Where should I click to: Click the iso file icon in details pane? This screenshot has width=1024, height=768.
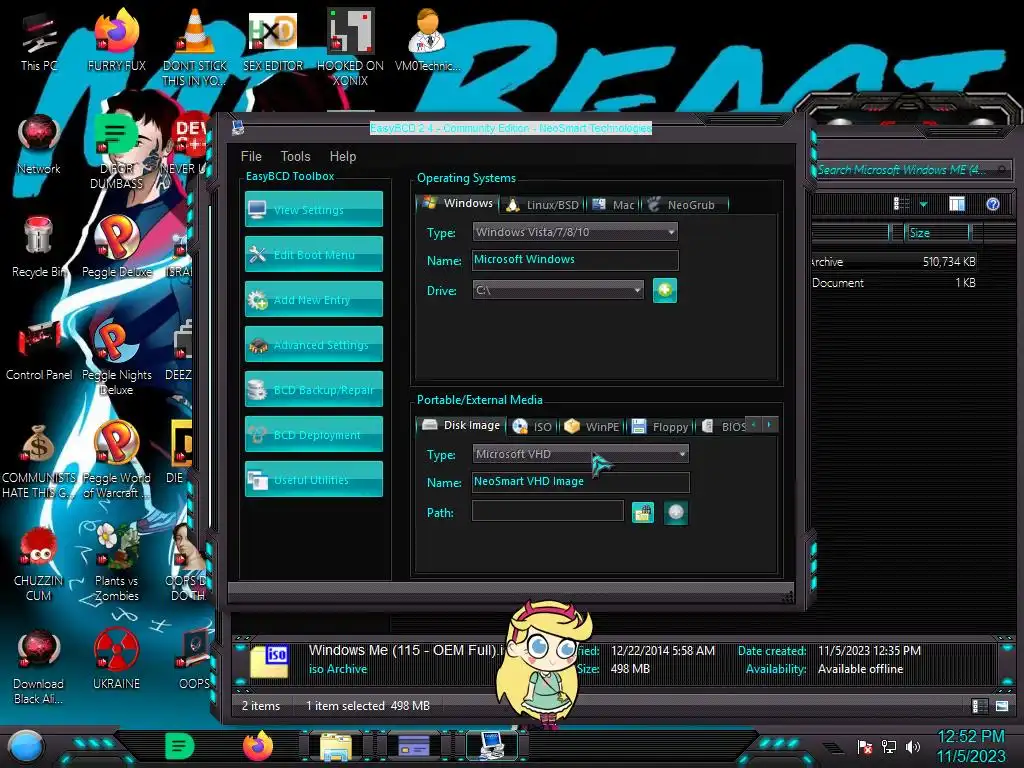[x=269, y=661]
